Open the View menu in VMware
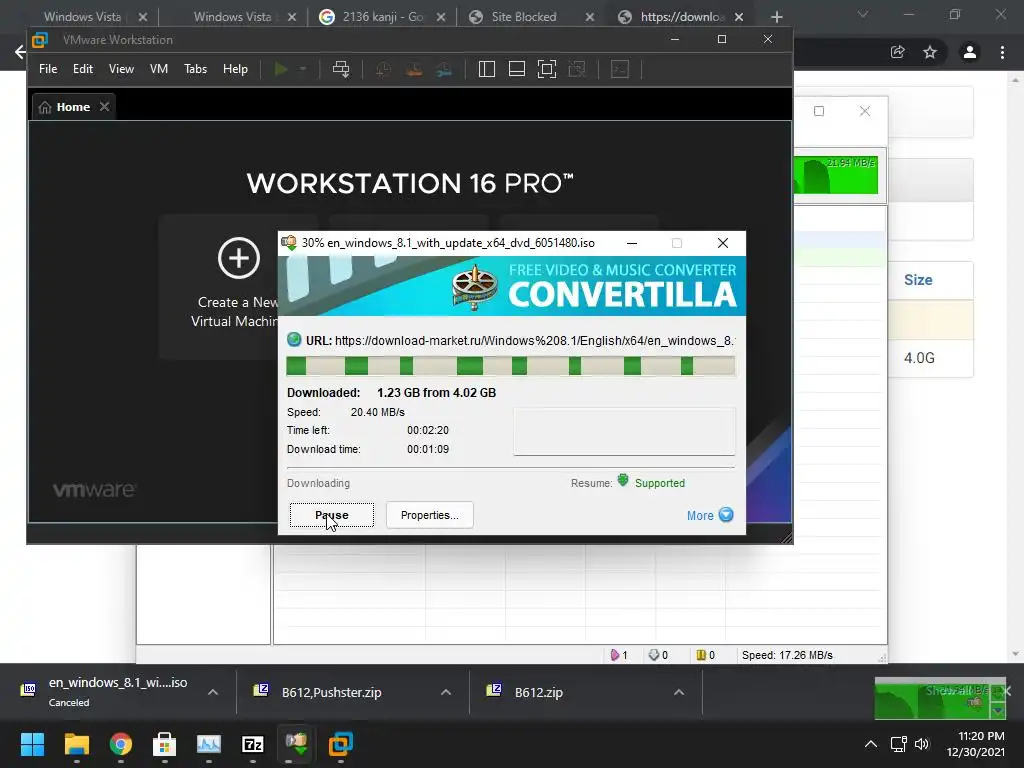 [121, 69]
